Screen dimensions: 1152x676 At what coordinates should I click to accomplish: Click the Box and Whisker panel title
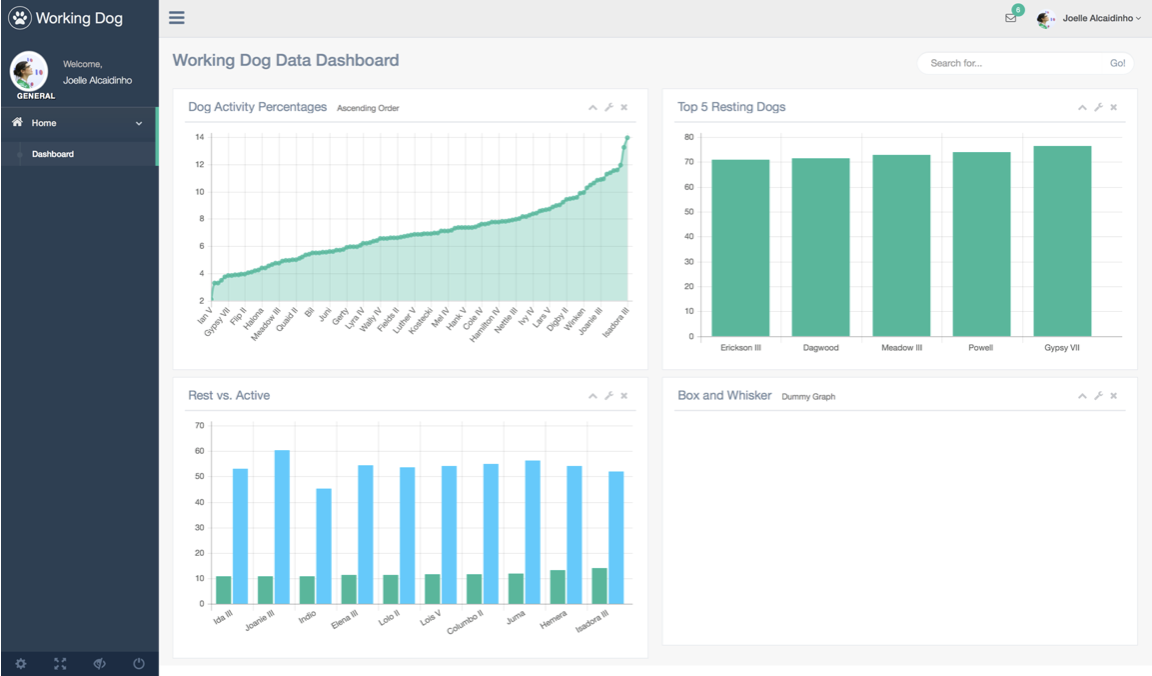coord(724,395)
